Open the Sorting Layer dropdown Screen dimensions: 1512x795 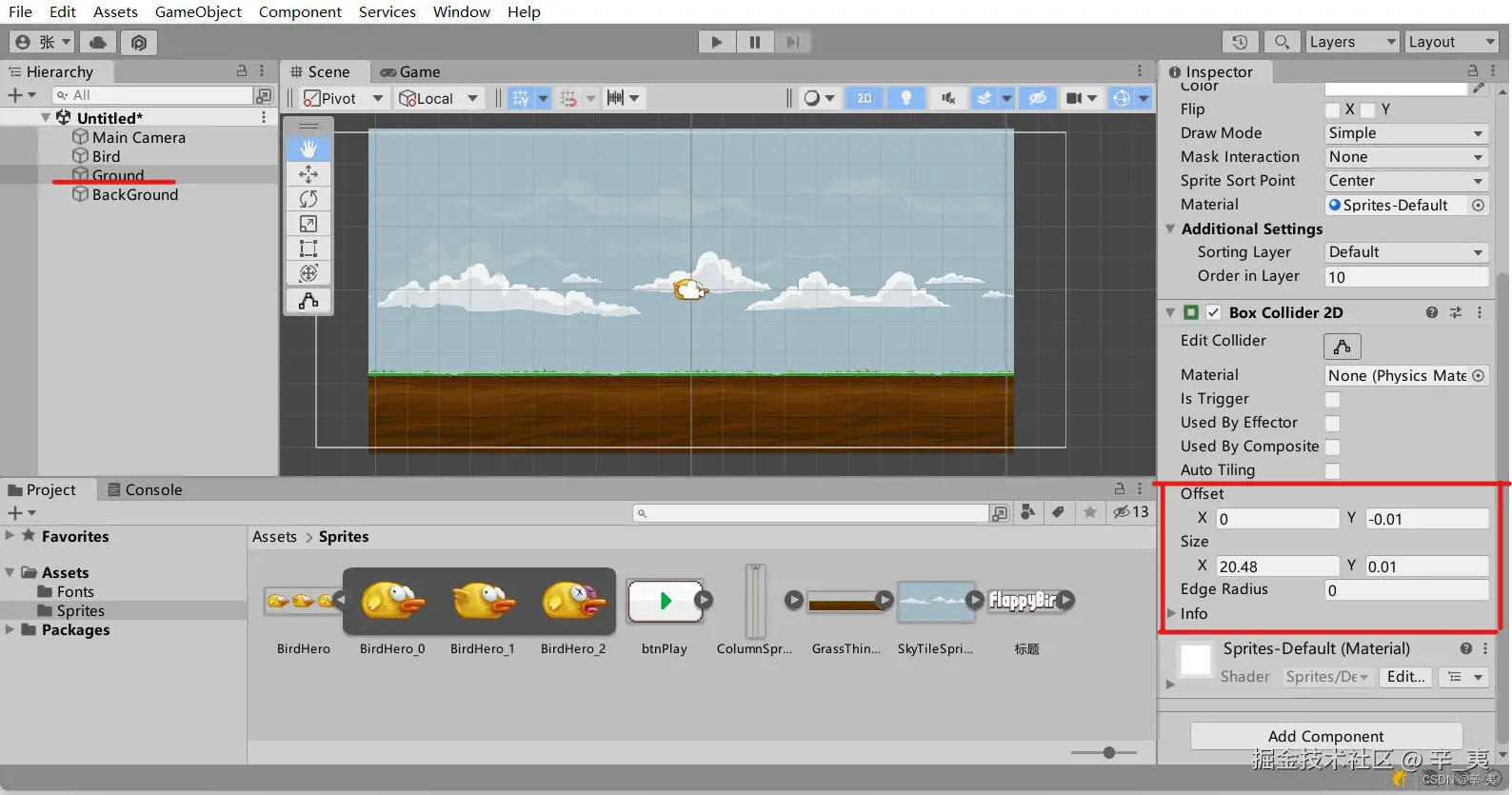(1405, 252)
